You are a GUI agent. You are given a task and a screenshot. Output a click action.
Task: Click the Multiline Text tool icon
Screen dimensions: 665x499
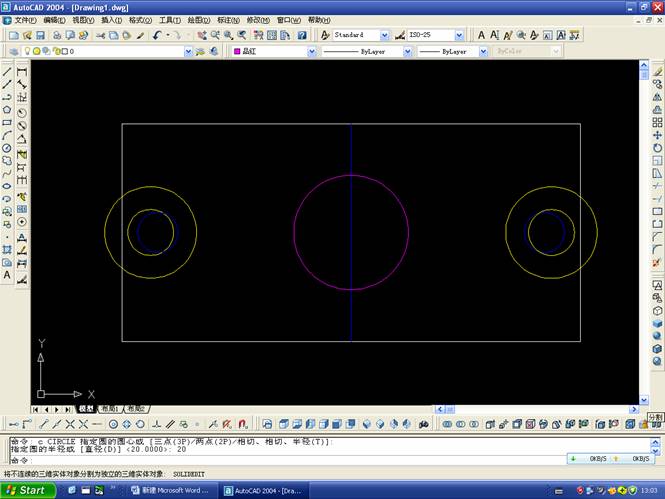pos(7,274)
